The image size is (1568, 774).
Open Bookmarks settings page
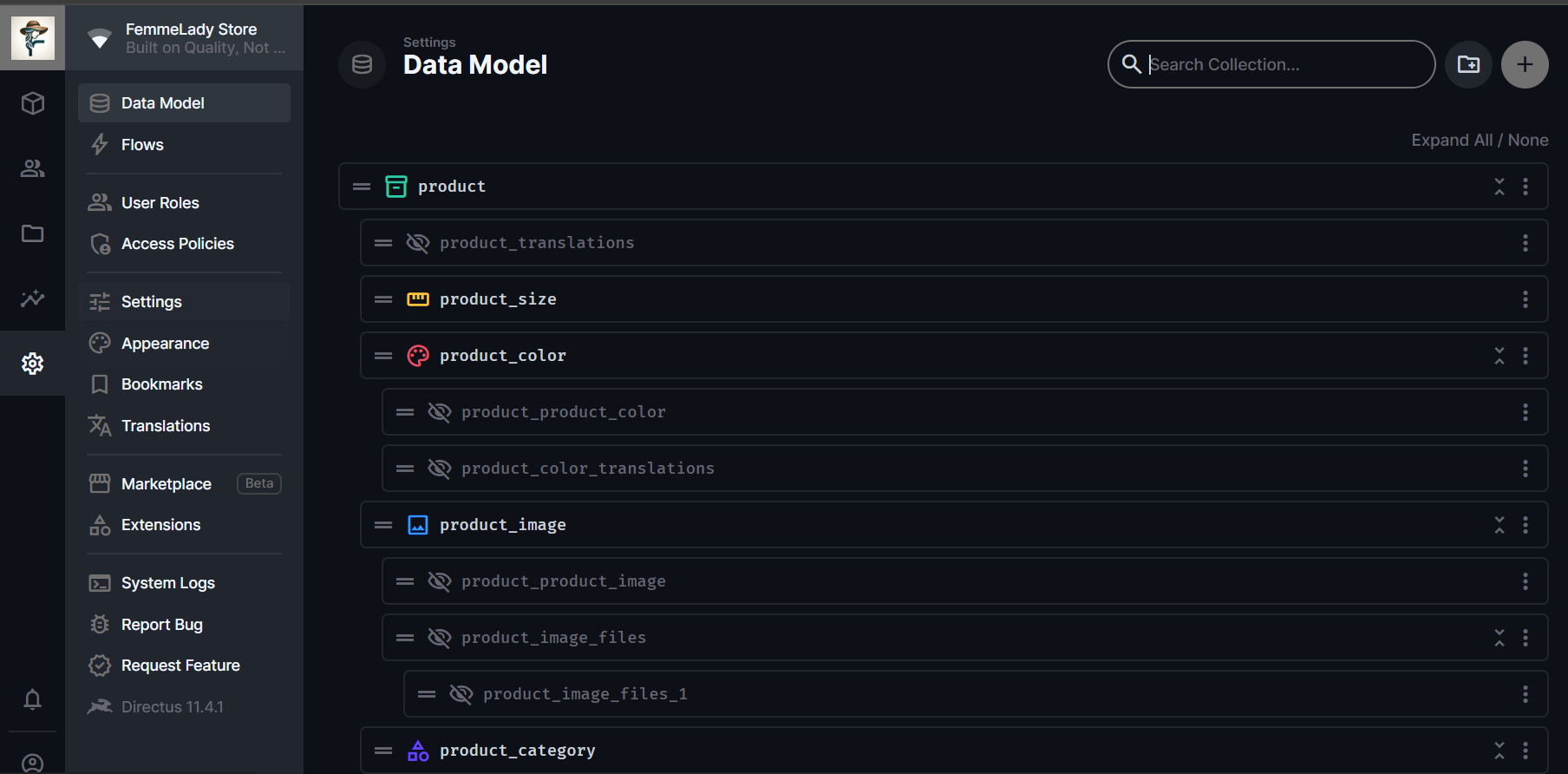pos(184,384)
